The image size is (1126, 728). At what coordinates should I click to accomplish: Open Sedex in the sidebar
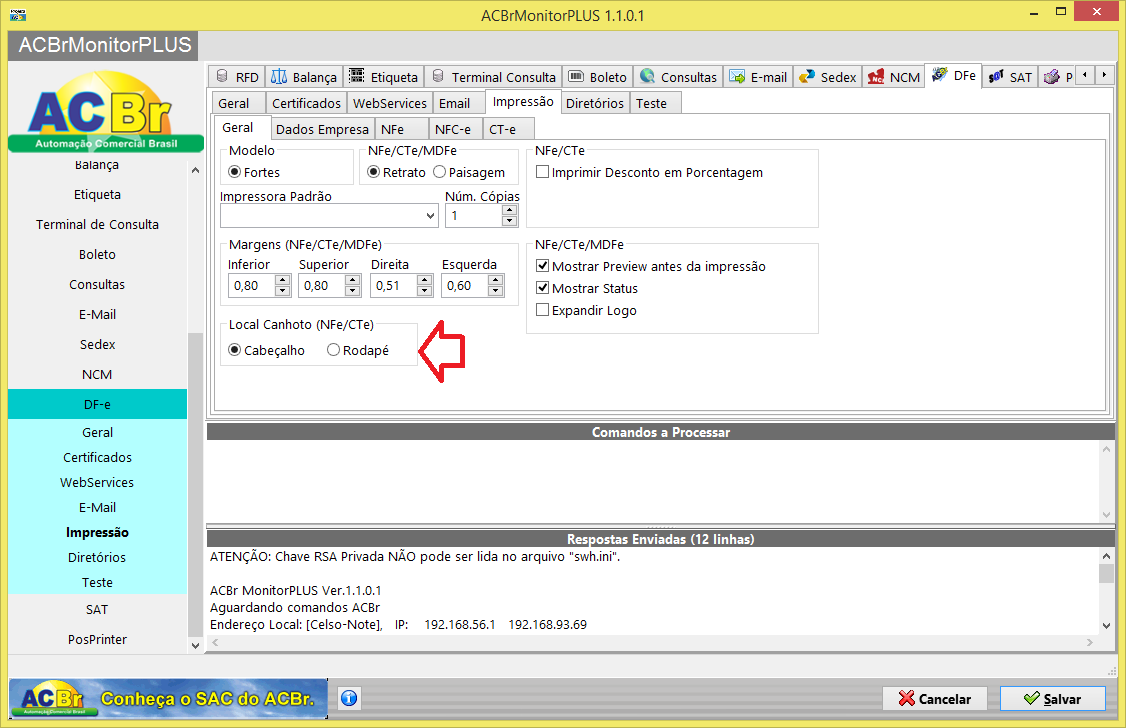(x=98, y=345)
